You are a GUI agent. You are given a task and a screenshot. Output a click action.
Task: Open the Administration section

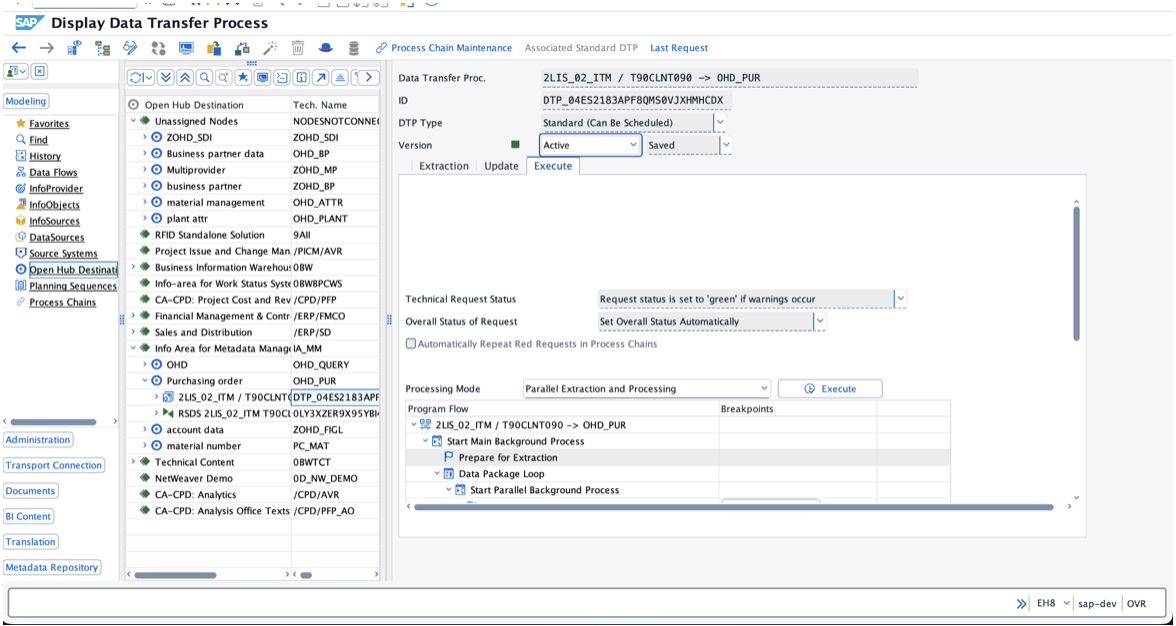(38, 440)
